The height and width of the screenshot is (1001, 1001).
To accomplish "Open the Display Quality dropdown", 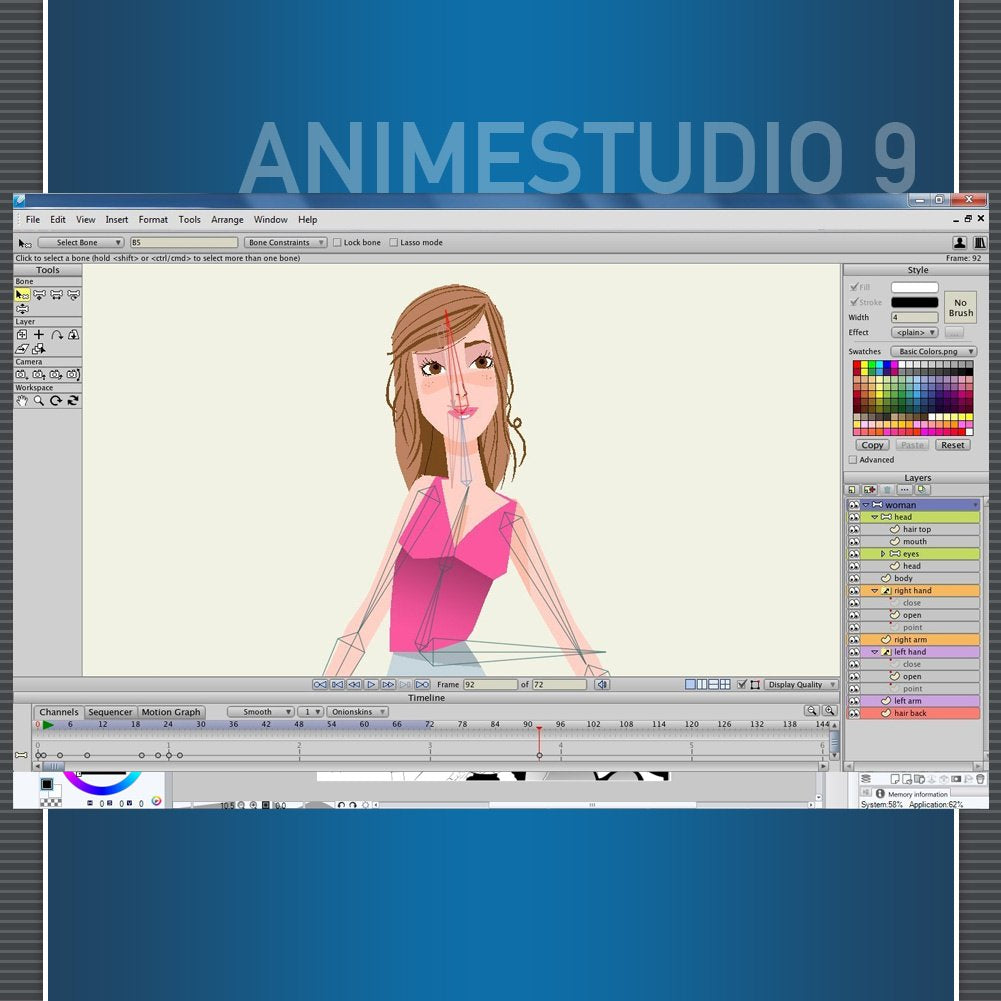I will (x=801, y=684).
